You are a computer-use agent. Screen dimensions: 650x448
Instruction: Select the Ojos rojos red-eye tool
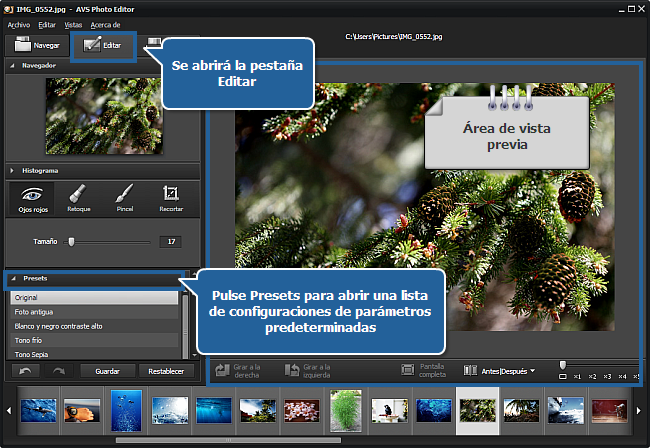click(x=31, y=197)
